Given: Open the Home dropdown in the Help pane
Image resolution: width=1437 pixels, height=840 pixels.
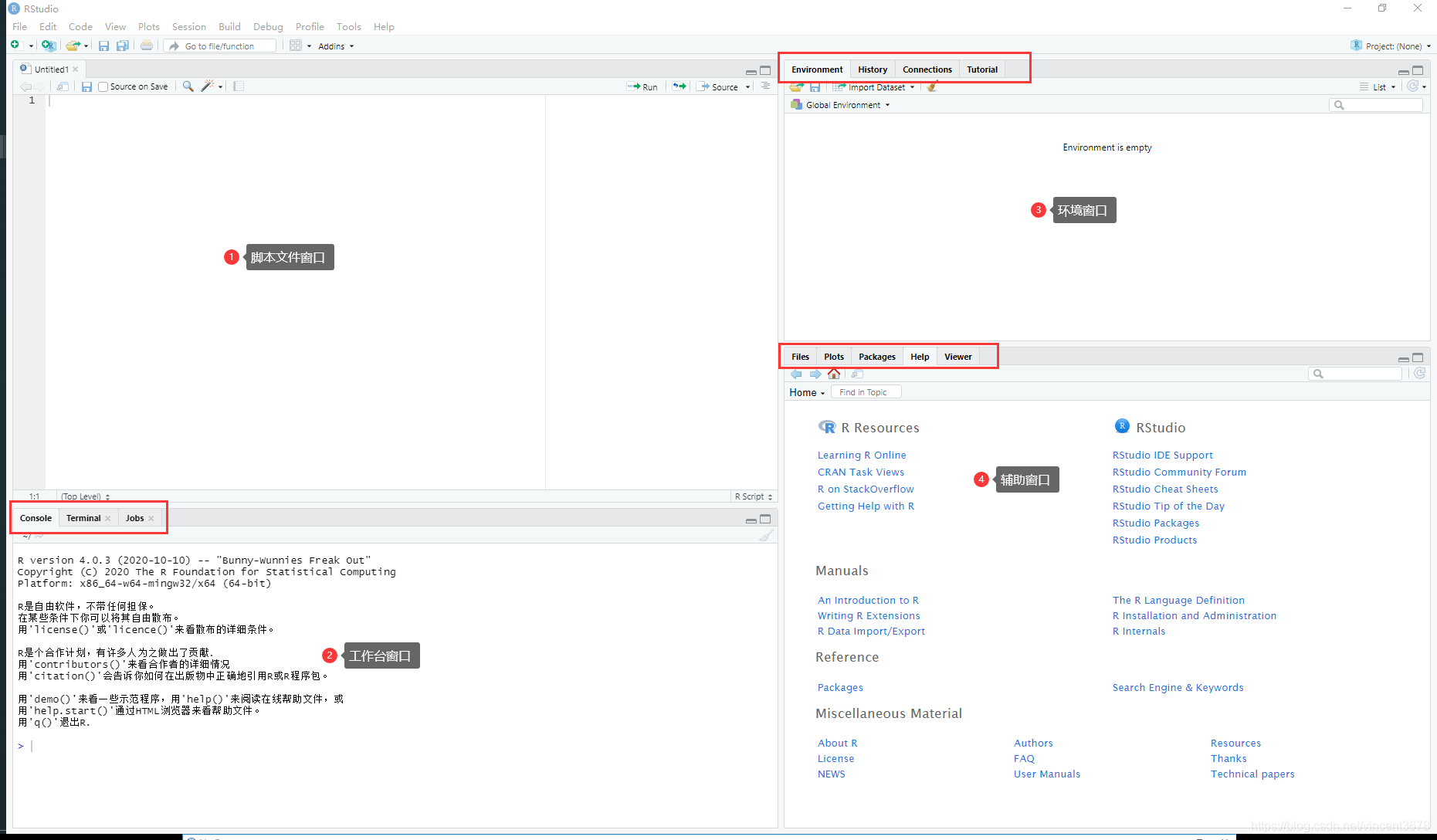Looking at the screenshot, I should pos(807,392).
